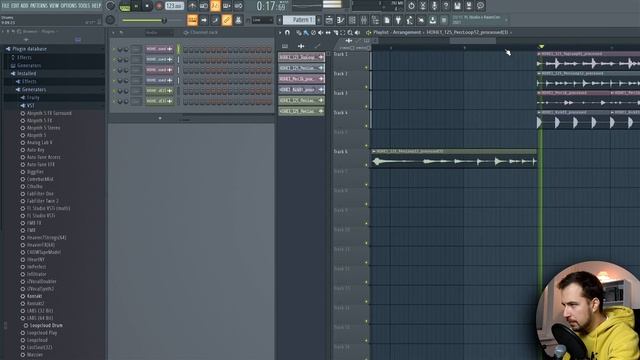Screen dimensions: 640x360
Task: Select Kontakt plugin in browser
Action: tap(34, 296)
